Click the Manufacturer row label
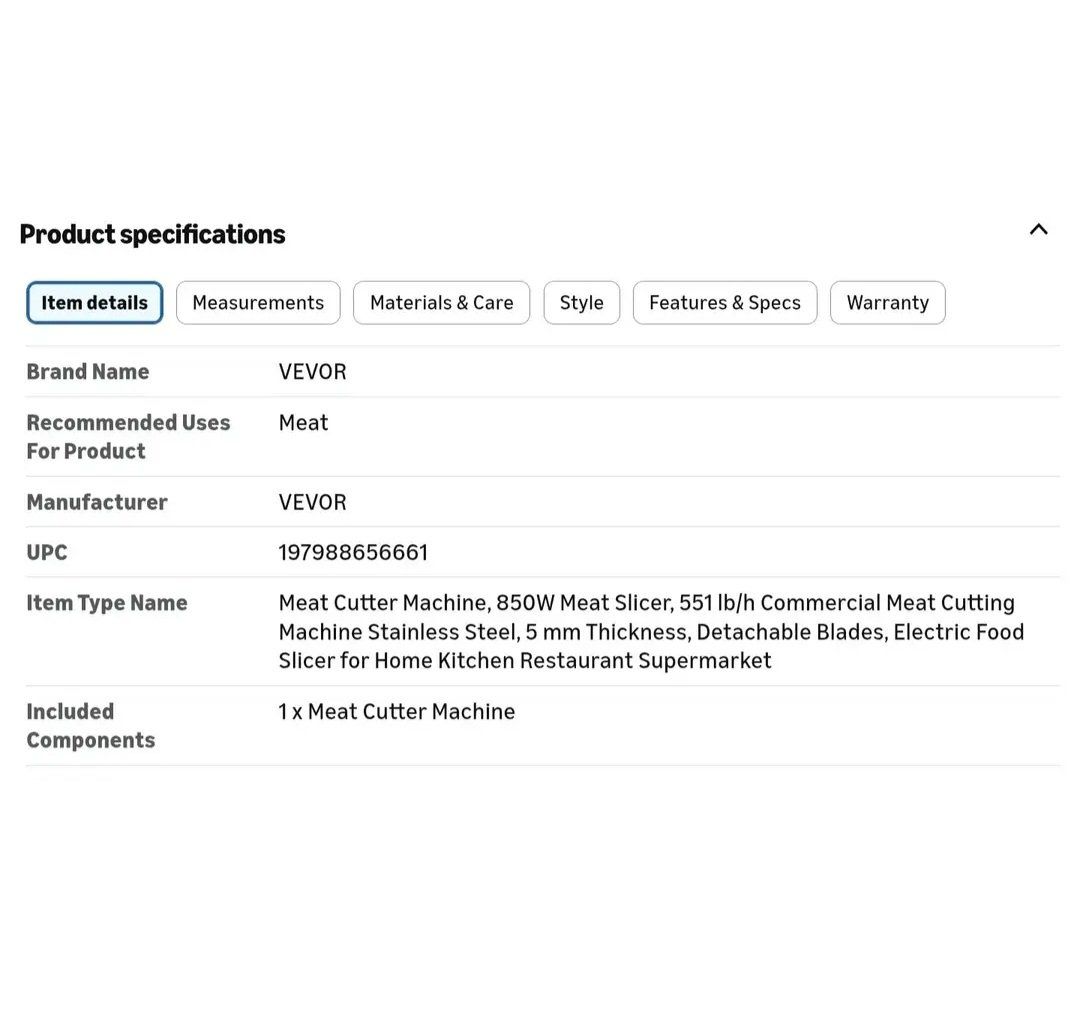Screen dimensions: 1080x1010 (97, 502)
